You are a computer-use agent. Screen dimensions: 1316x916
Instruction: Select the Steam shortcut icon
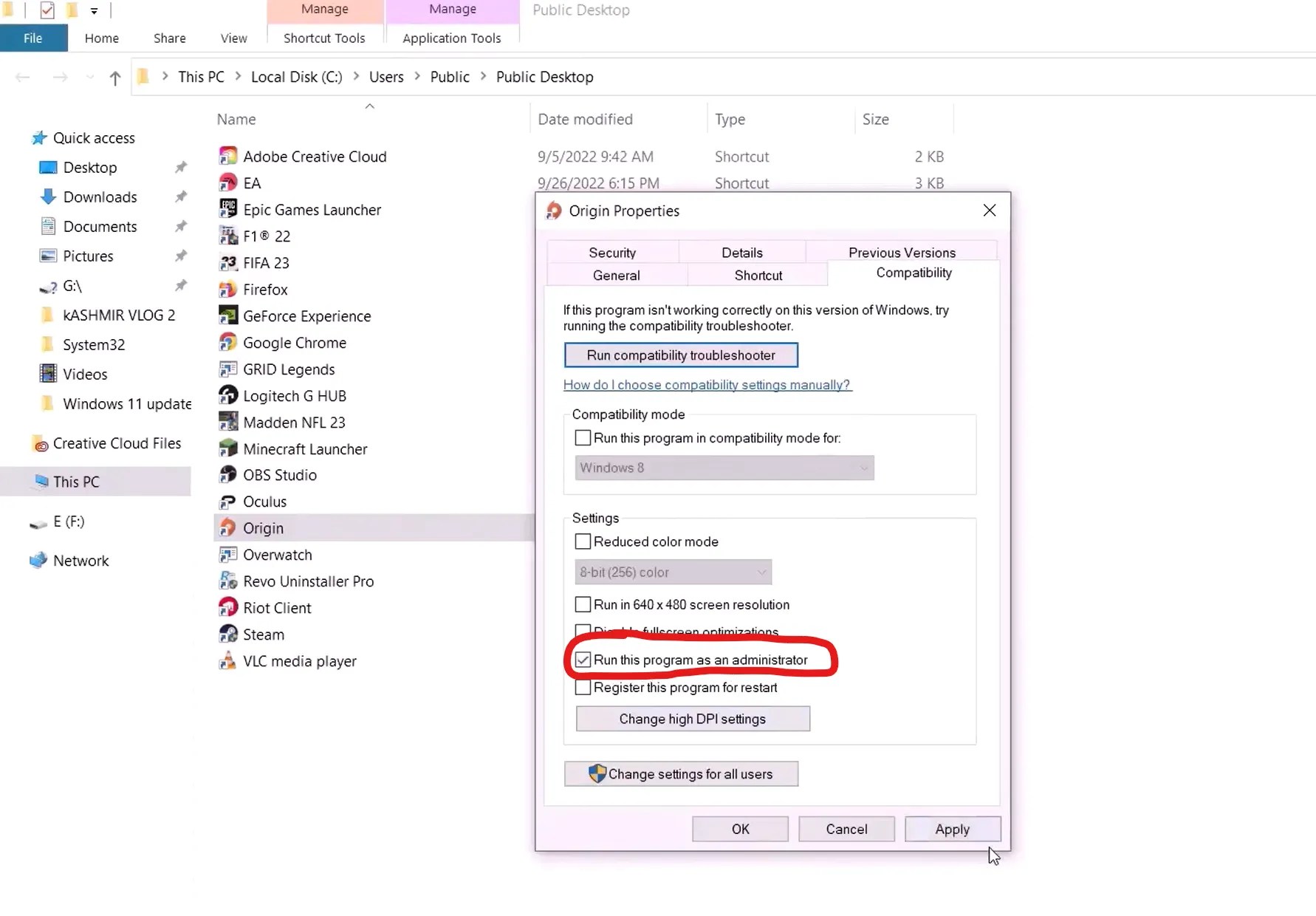228,634
